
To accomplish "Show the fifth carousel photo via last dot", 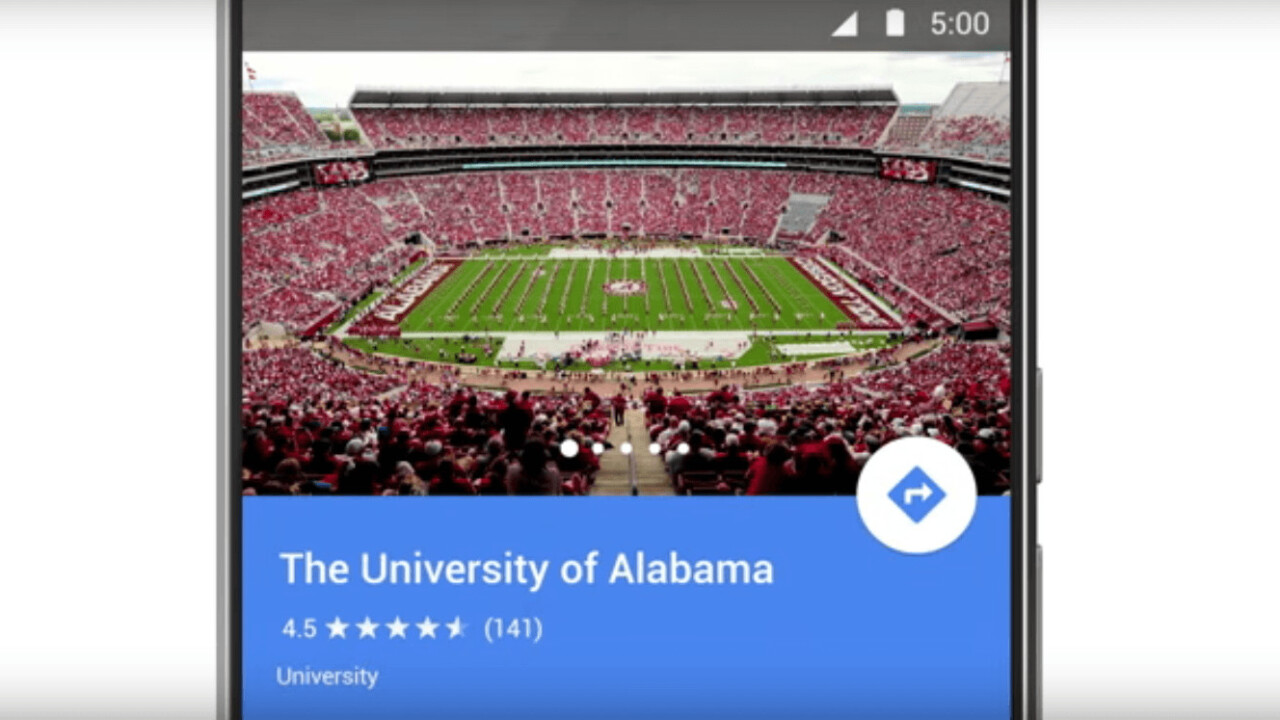I will (683, 448).
